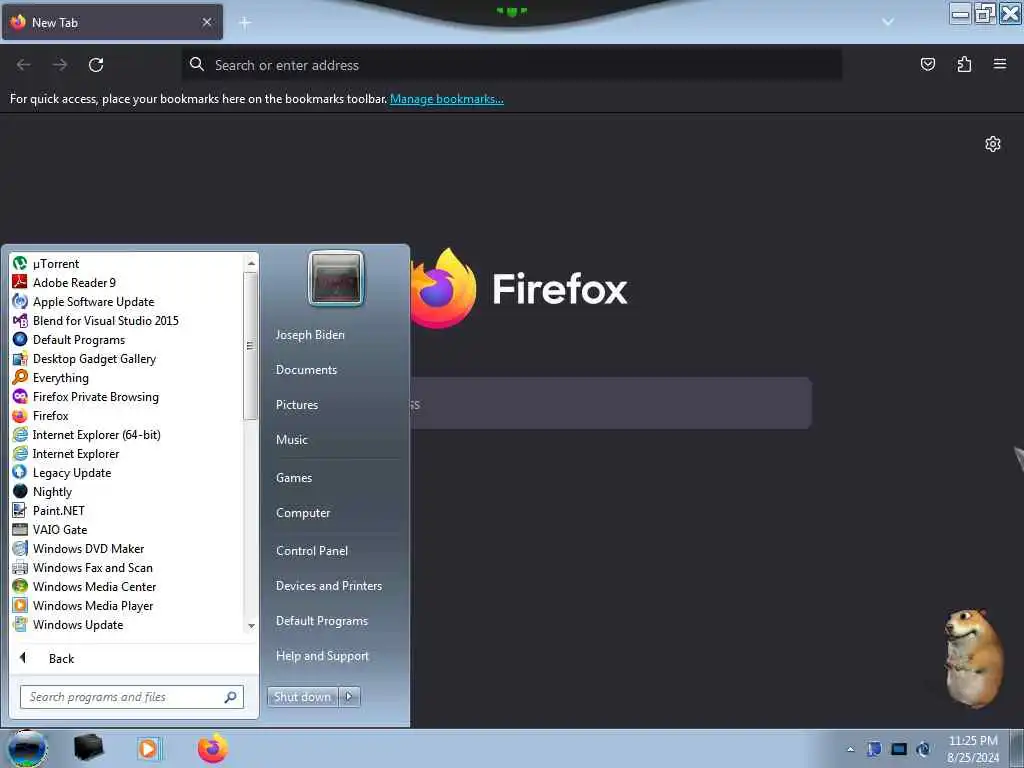Focus the Search or enter address bar
Screen dimensions: 1024x768
click(511, 65)
